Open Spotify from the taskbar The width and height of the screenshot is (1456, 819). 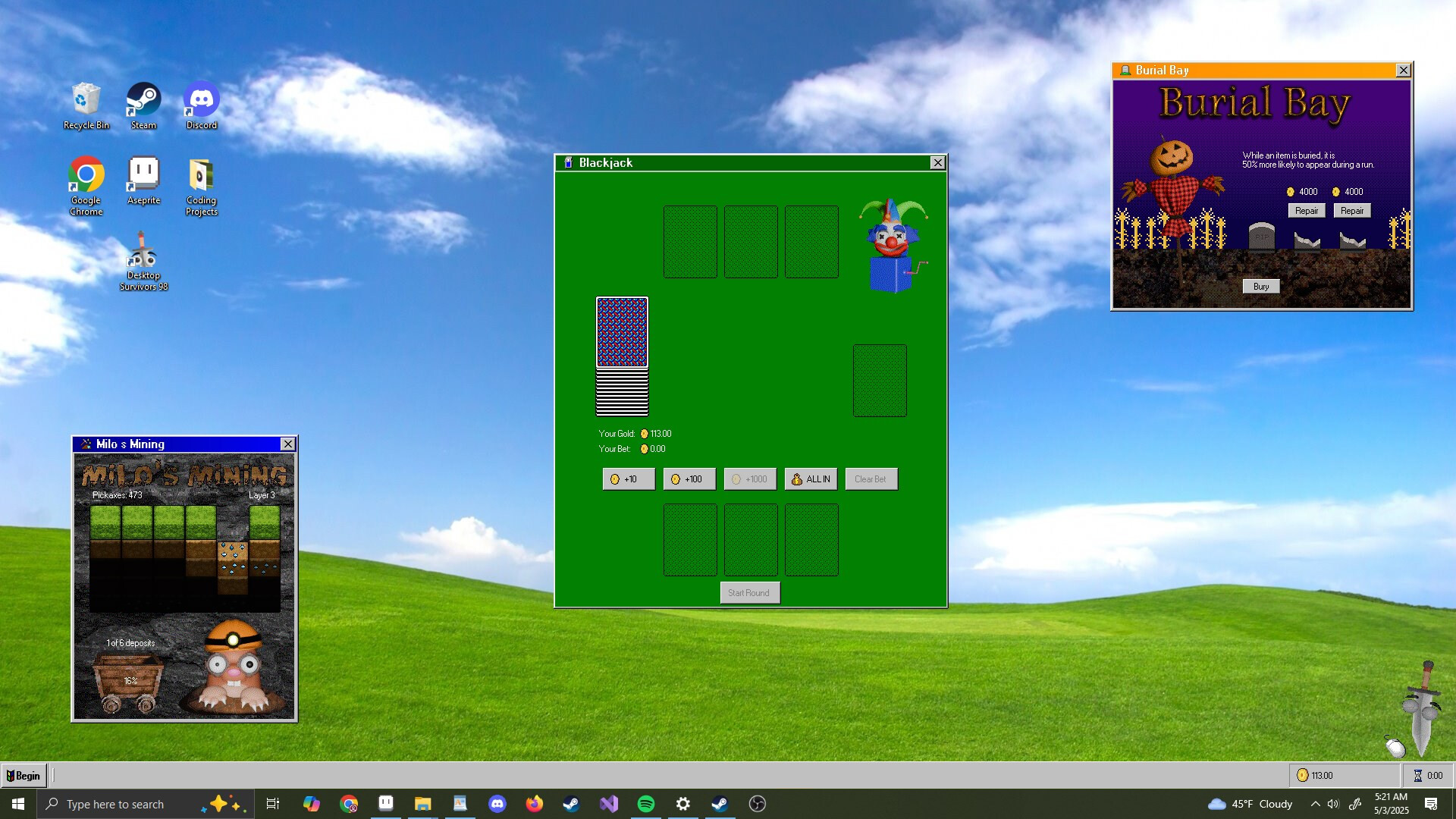click(x=645, y=803)
